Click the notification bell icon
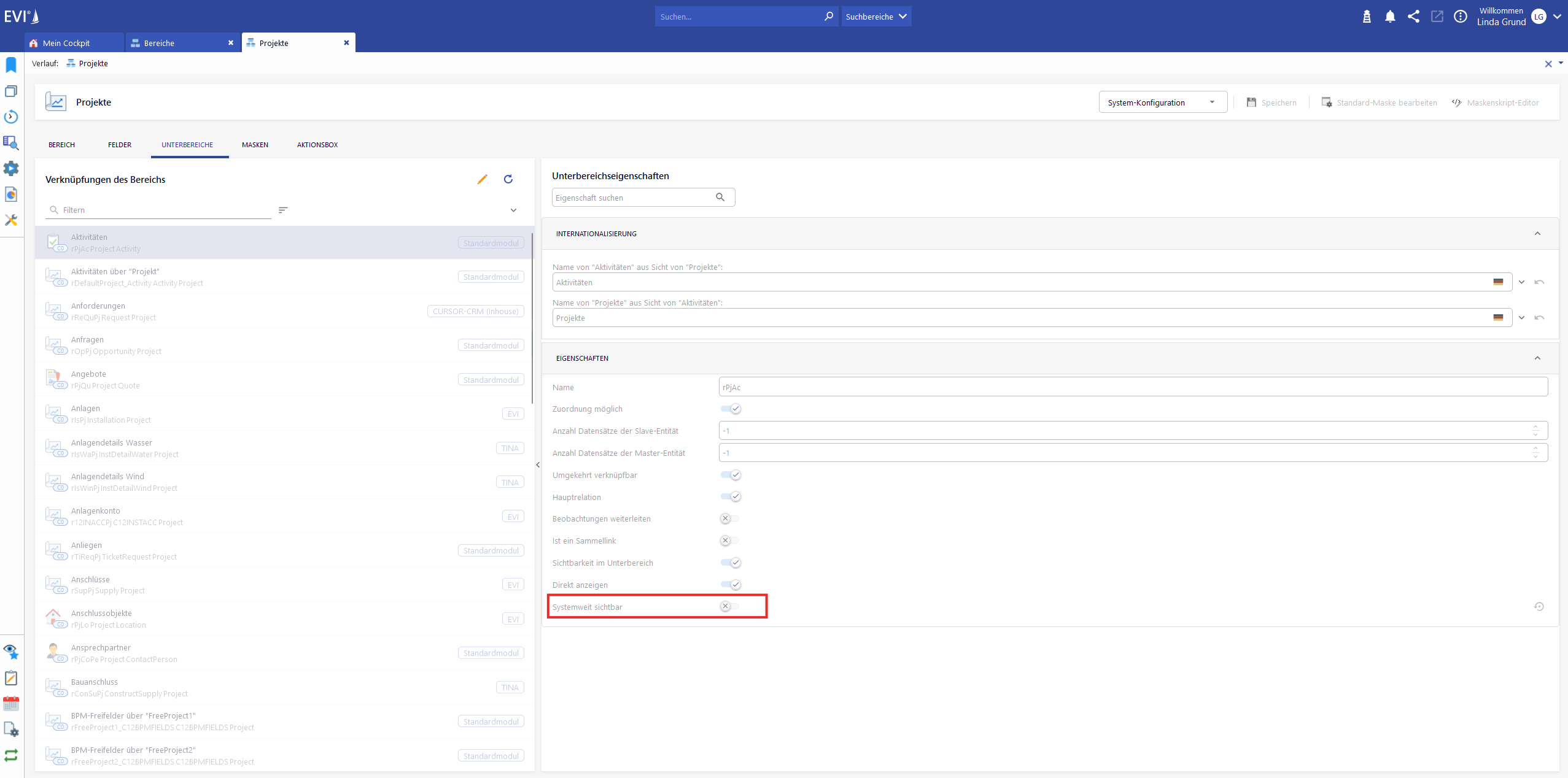This screenshot has width=1568, height=778. [1390, 17]
